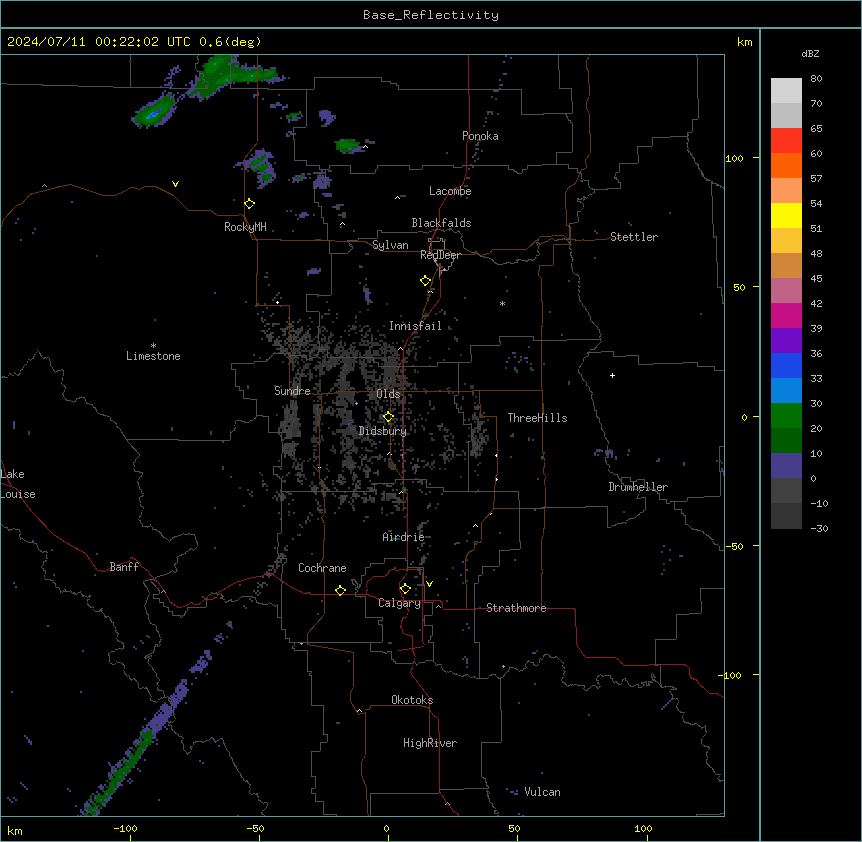Click the Airdrie city label
862x842 pixels.
403,537
